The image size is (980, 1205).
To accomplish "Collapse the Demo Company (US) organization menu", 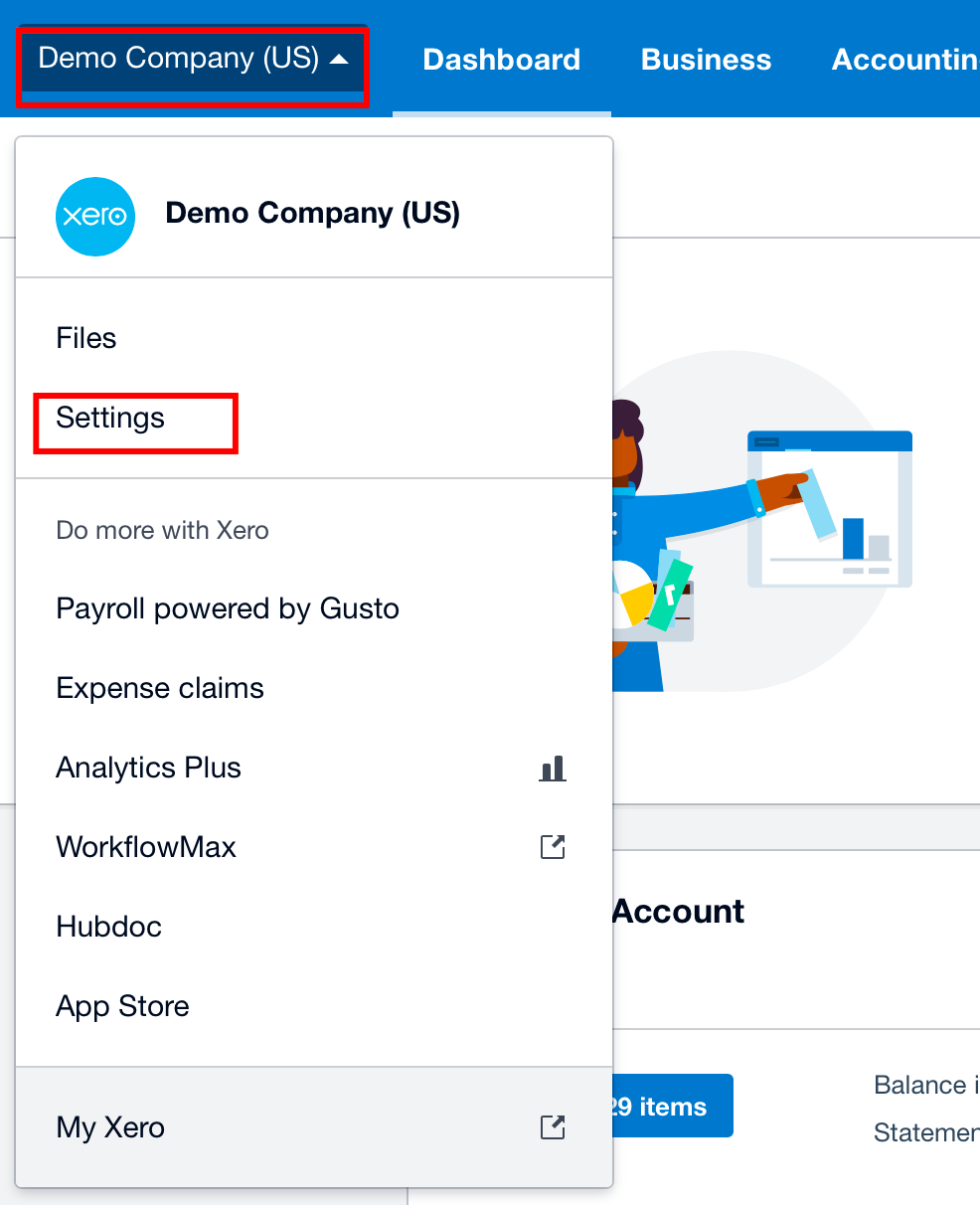I will [x=179, y=60].
